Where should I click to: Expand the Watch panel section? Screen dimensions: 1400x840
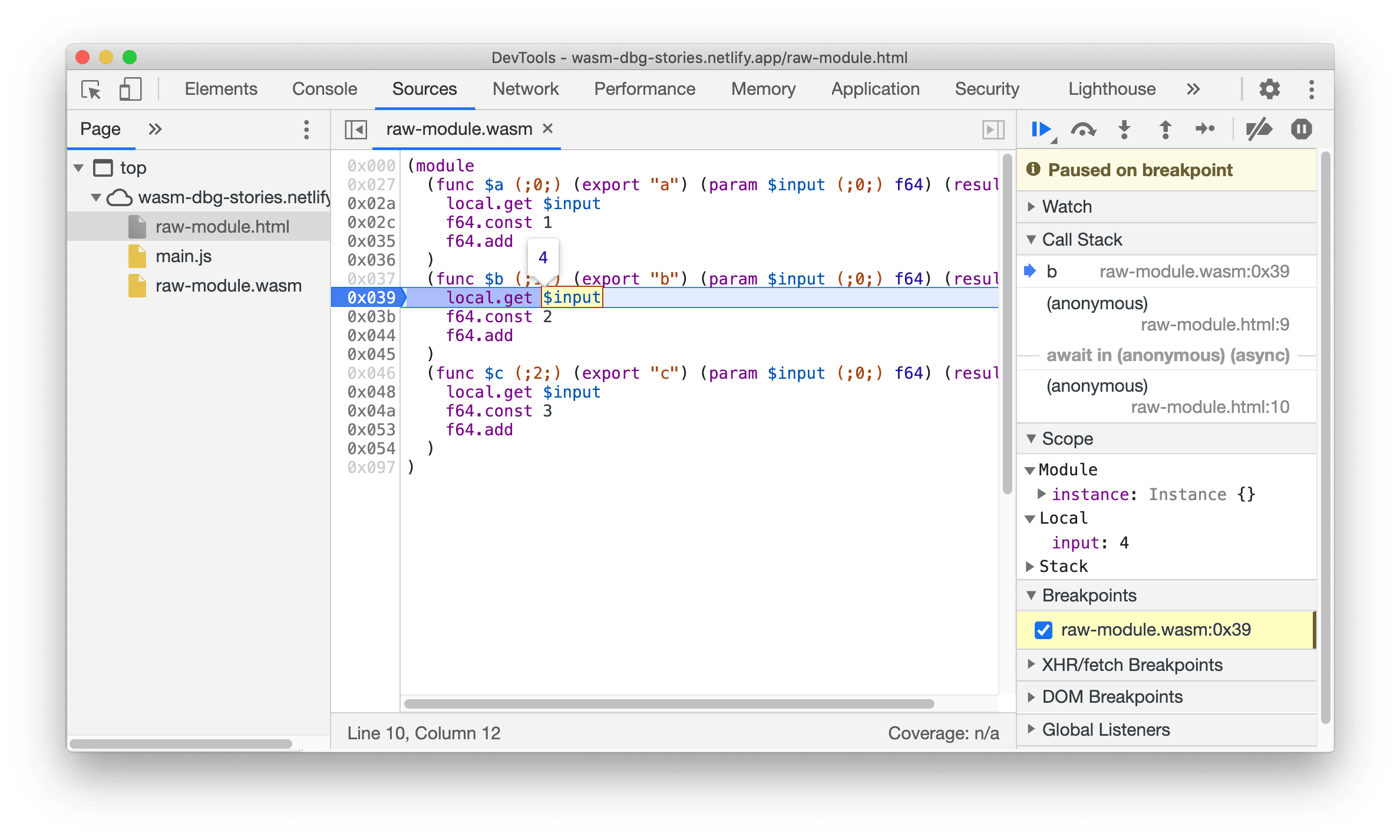coord(1038,207)
